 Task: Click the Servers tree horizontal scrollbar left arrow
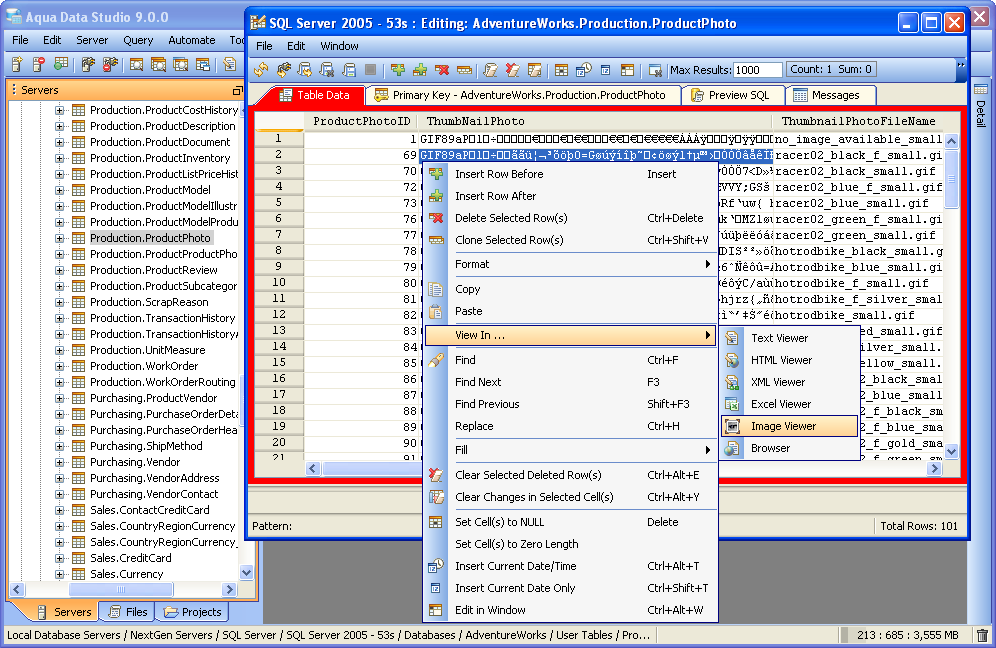[18, 590]
